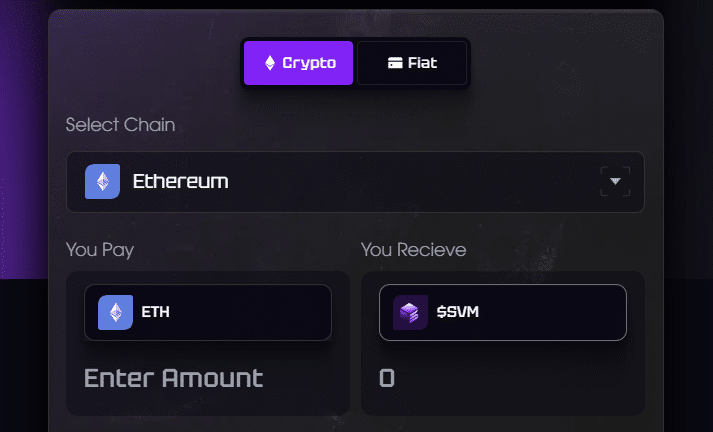The height and width of the screenshot is (432, 713).
Task: Click the ETH token symbol text
Action: (156, 312)
